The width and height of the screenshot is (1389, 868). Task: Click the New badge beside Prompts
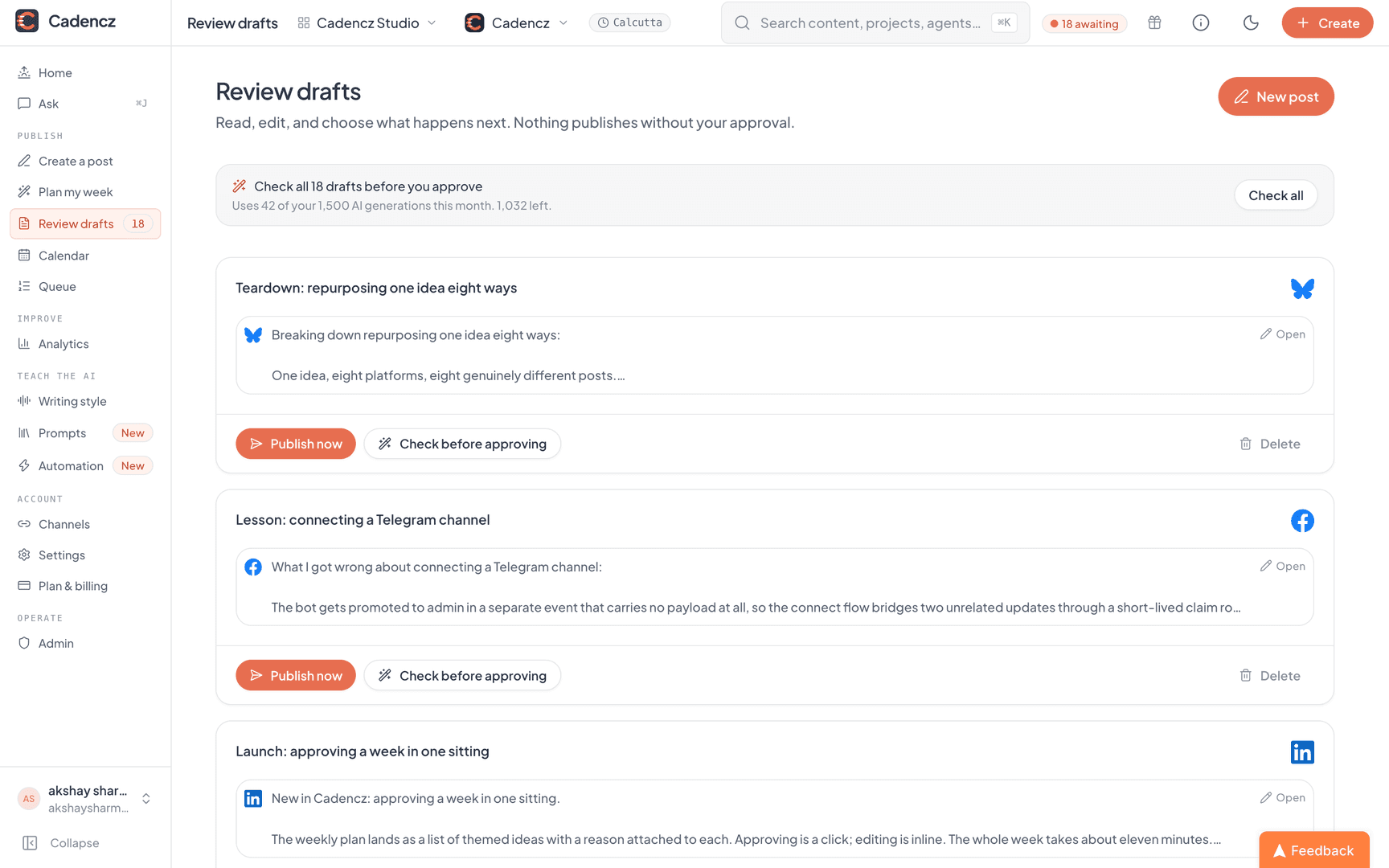tap(133, 433)
